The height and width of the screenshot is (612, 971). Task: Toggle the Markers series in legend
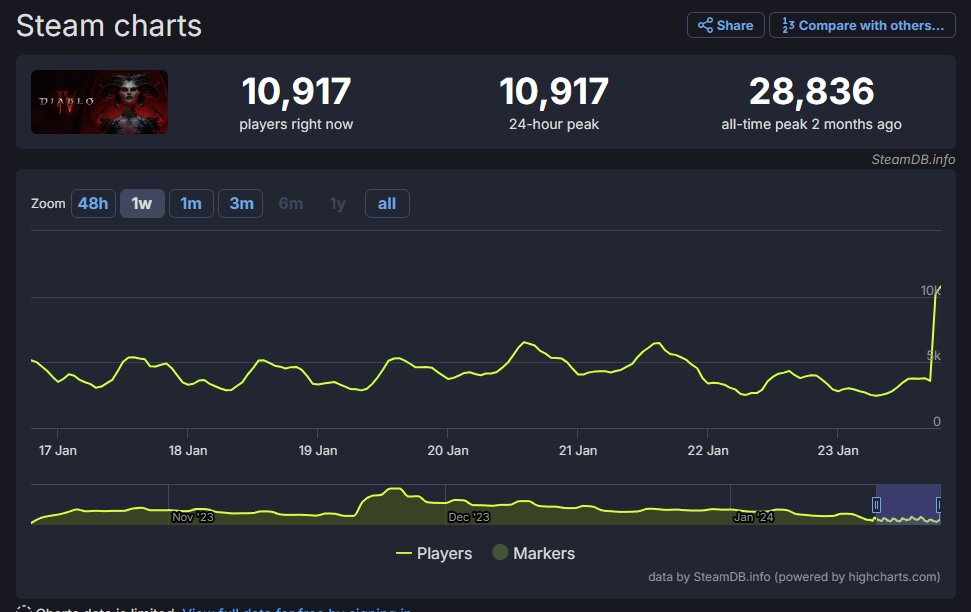click(543, 553)
